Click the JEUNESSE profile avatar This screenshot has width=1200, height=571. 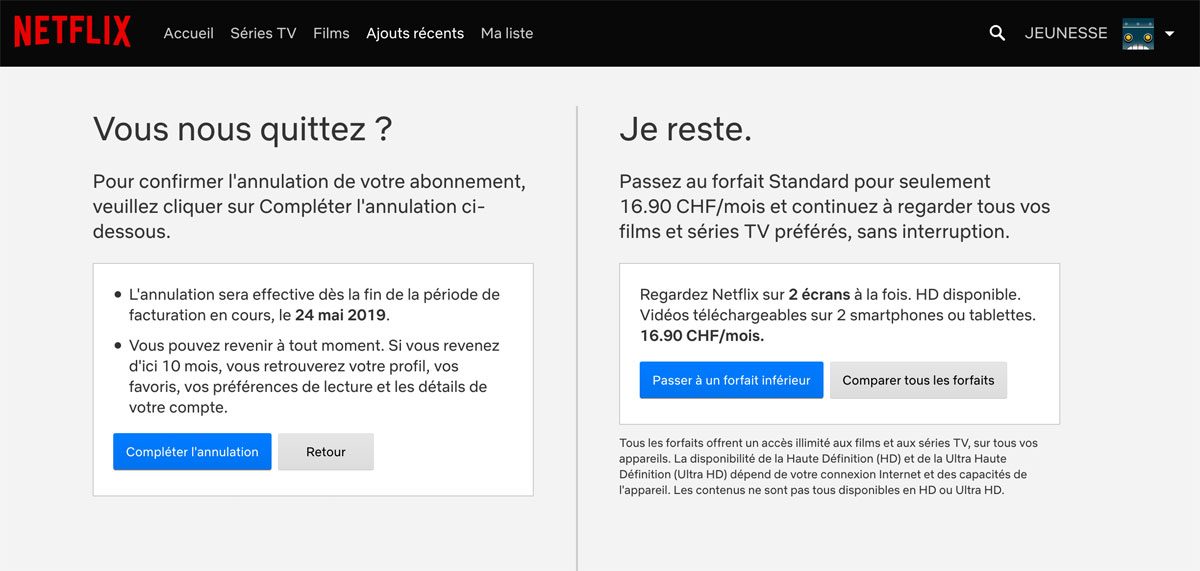click(1138, 33)
